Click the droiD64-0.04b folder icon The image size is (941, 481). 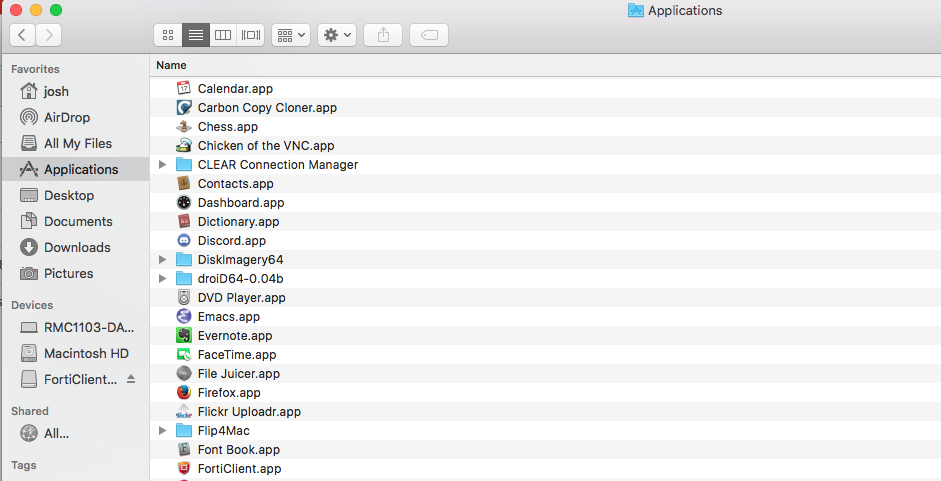click(184, 279)
